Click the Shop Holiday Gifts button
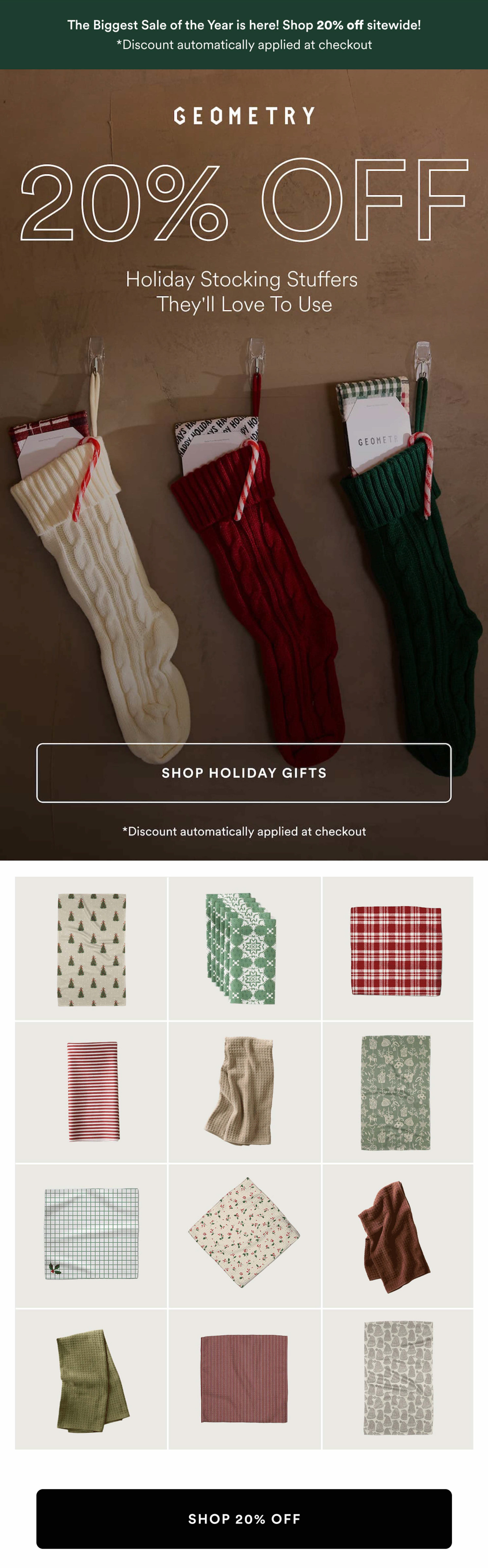Image resolution: width=488 pixels, height=1568 pixels. (x=244, y=772)
